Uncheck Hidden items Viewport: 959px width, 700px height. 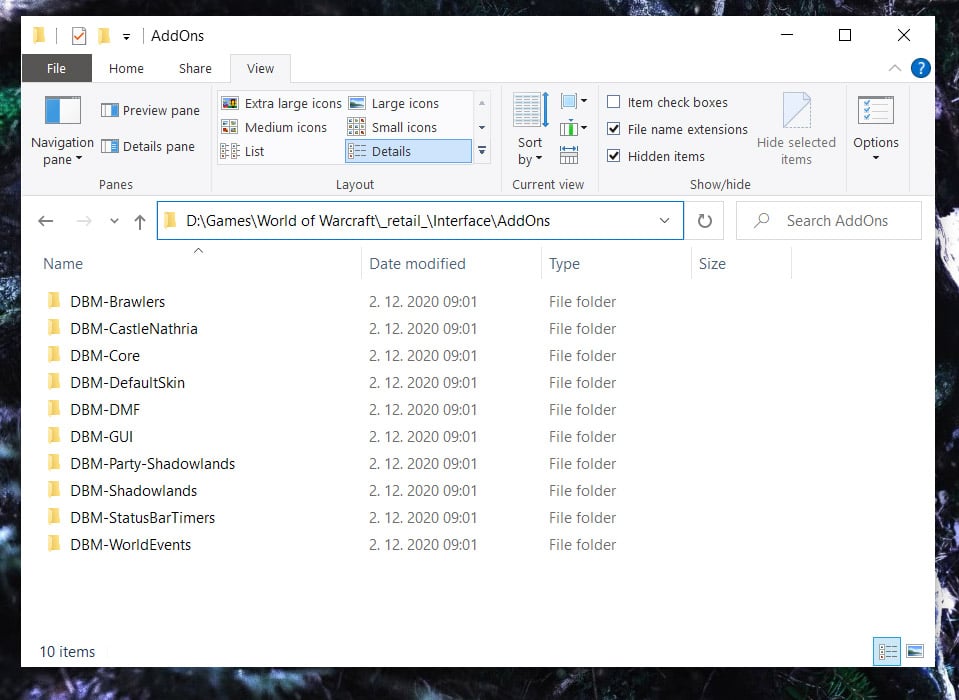(x=656, y=156)
